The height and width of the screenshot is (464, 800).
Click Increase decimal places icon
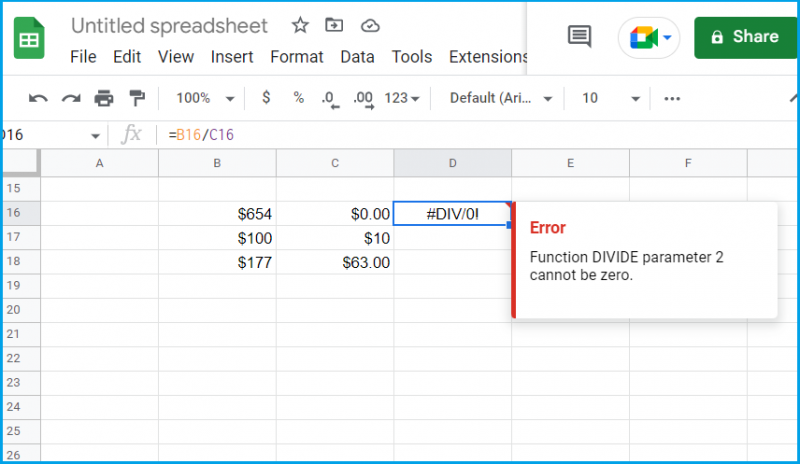click(363, 99)
